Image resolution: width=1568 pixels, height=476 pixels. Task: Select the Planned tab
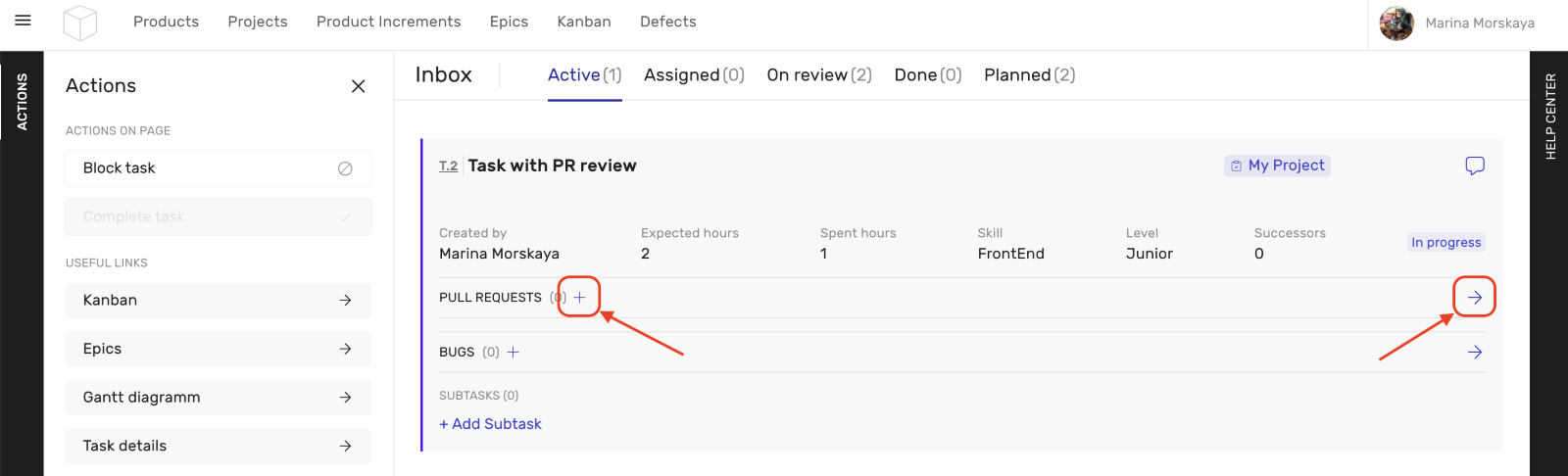(1029, 75)
